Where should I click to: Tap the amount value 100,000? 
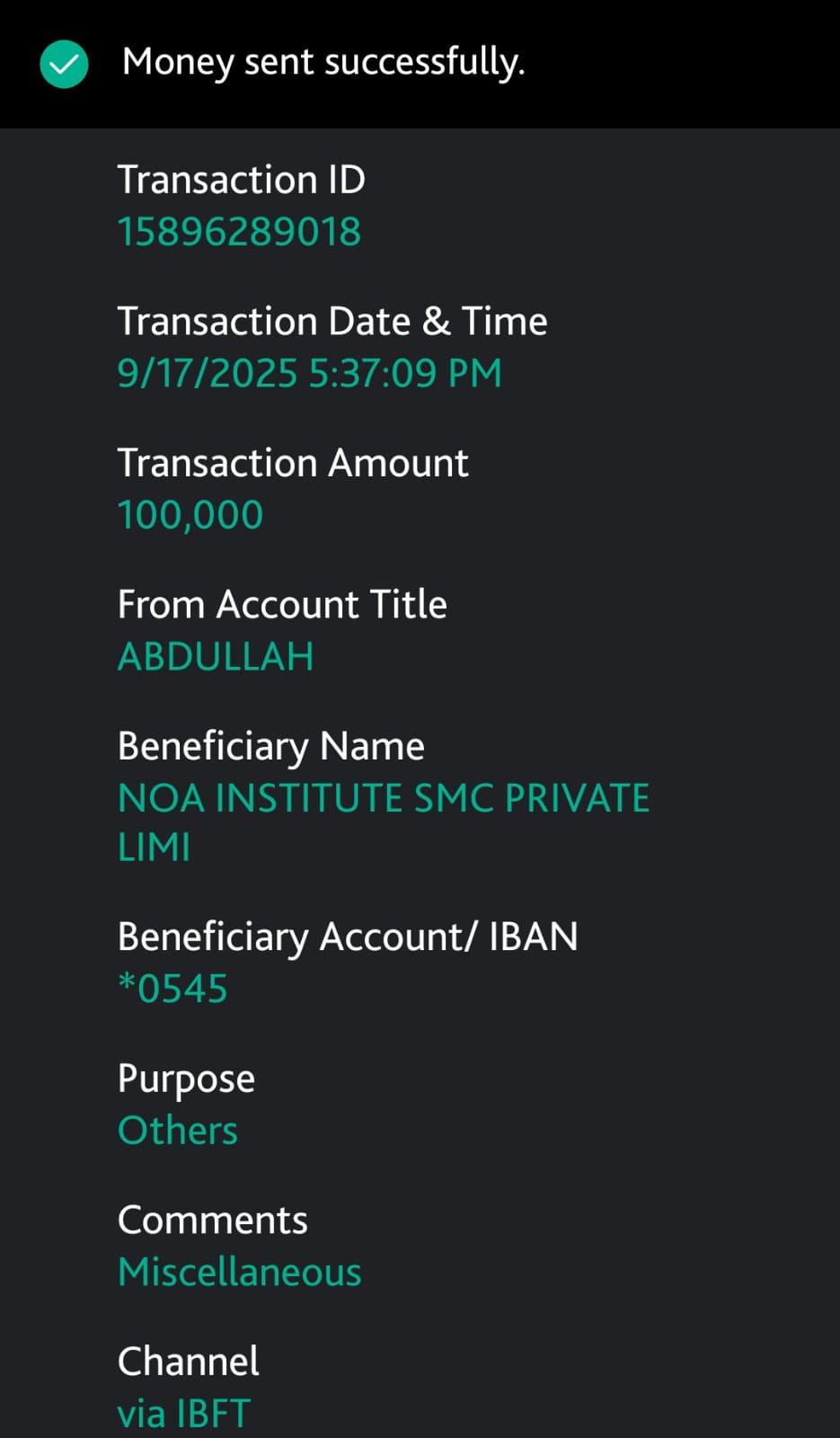click(x=190, y=515)
